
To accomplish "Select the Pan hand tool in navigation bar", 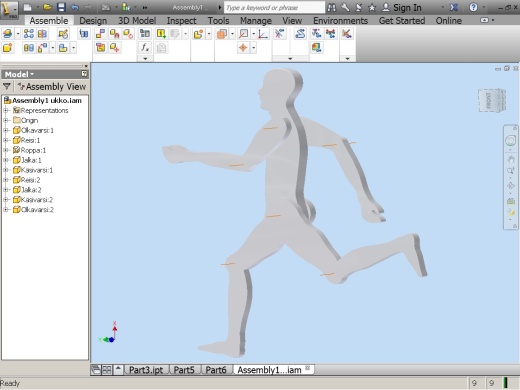I will click(x=510, y=159).
